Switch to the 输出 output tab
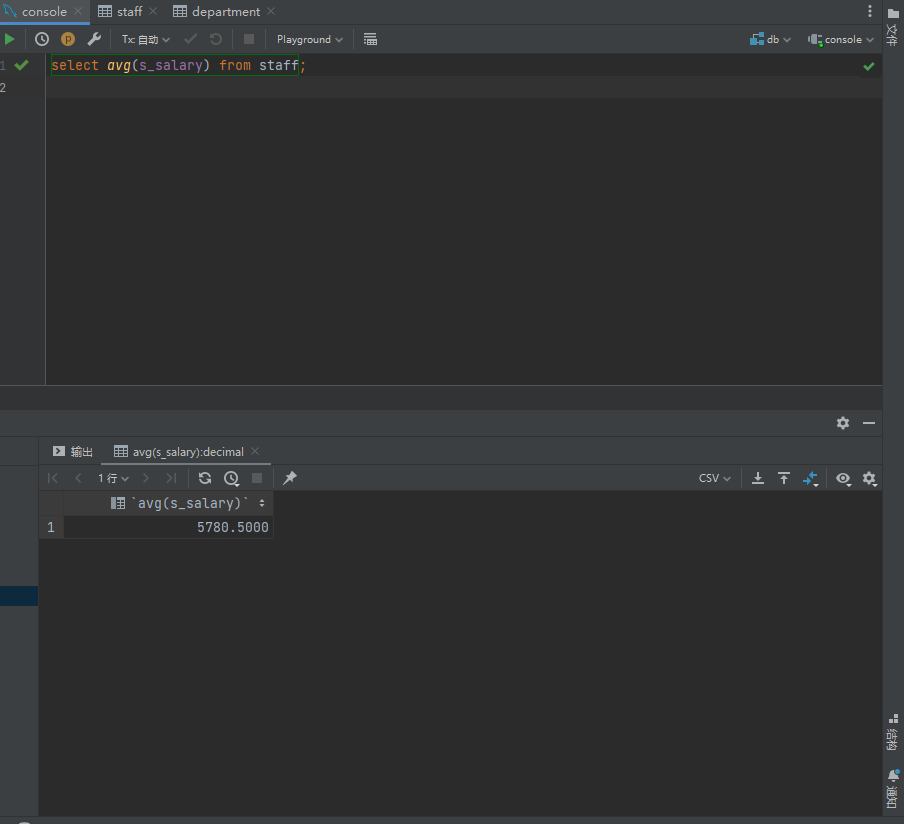The image size is (904, 824). (73, 451)
